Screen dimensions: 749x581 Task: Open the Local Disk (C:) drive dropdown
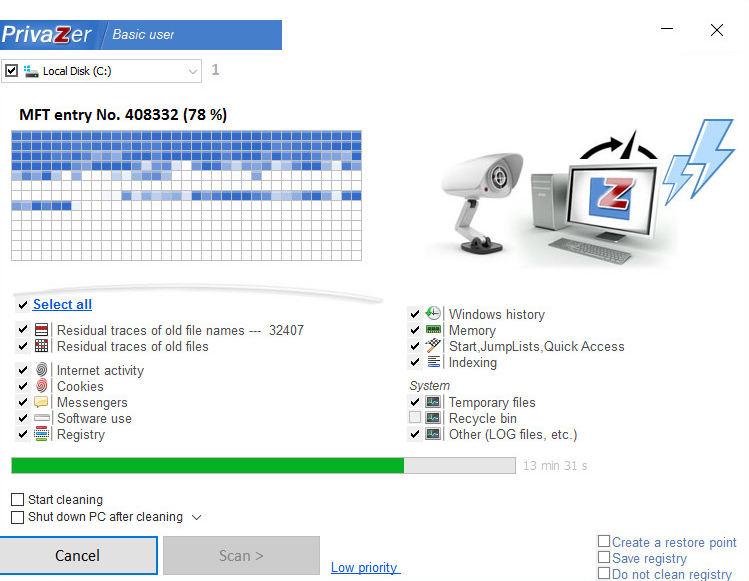coord(193,71)
